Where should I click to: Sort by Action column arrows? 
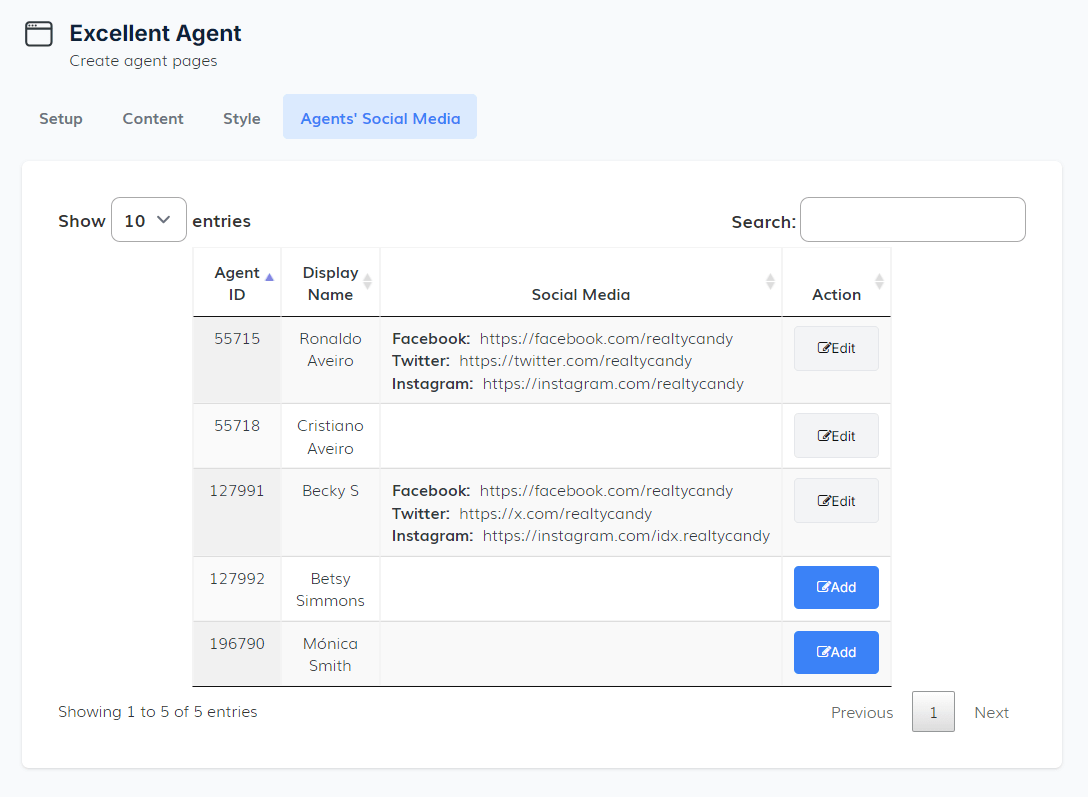pyautogui.click(x=879, y=282)
